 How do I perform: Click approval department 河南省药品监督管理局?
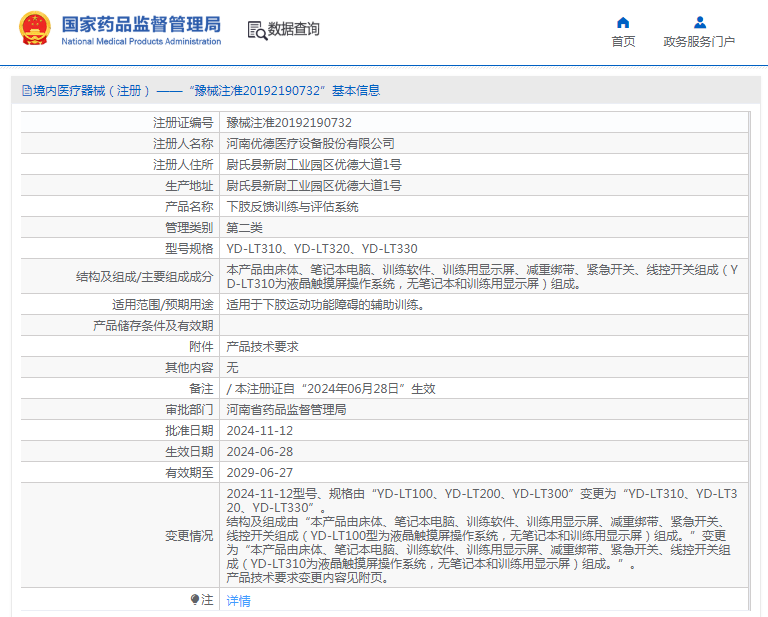[286, 410]
